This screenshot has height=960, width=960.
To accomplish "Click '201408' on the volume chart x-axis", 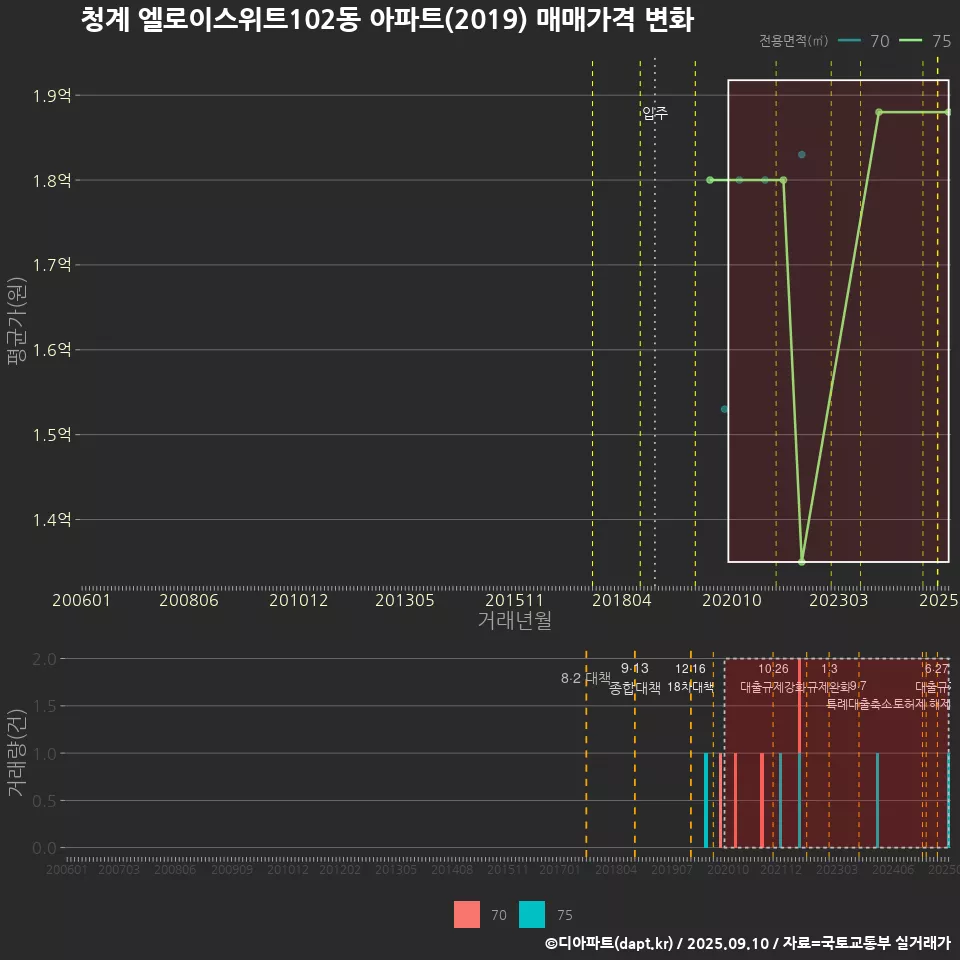I will click(x=452, y=869).
